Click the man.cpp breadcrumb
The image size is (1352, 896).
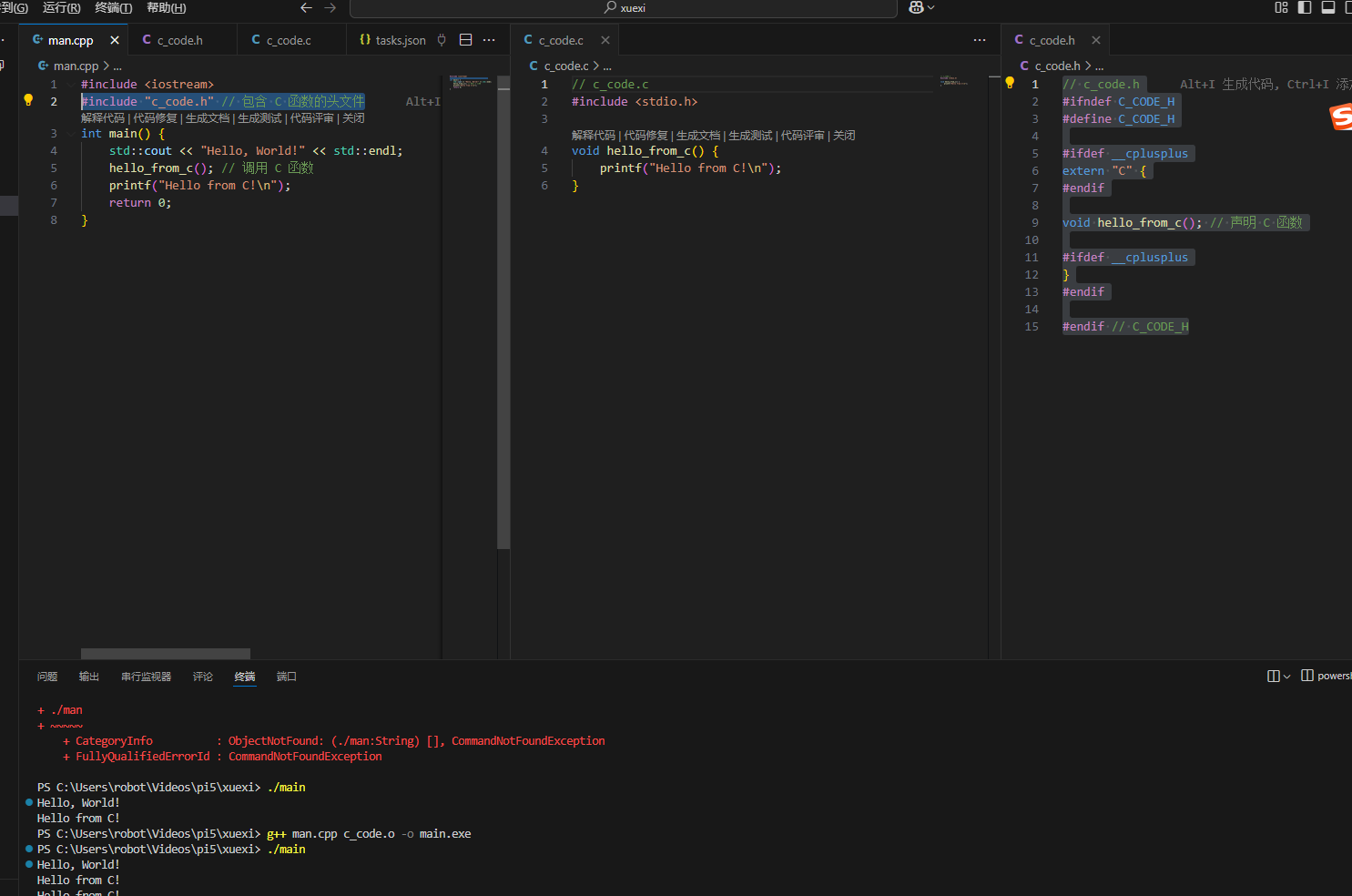pos(76,66)
